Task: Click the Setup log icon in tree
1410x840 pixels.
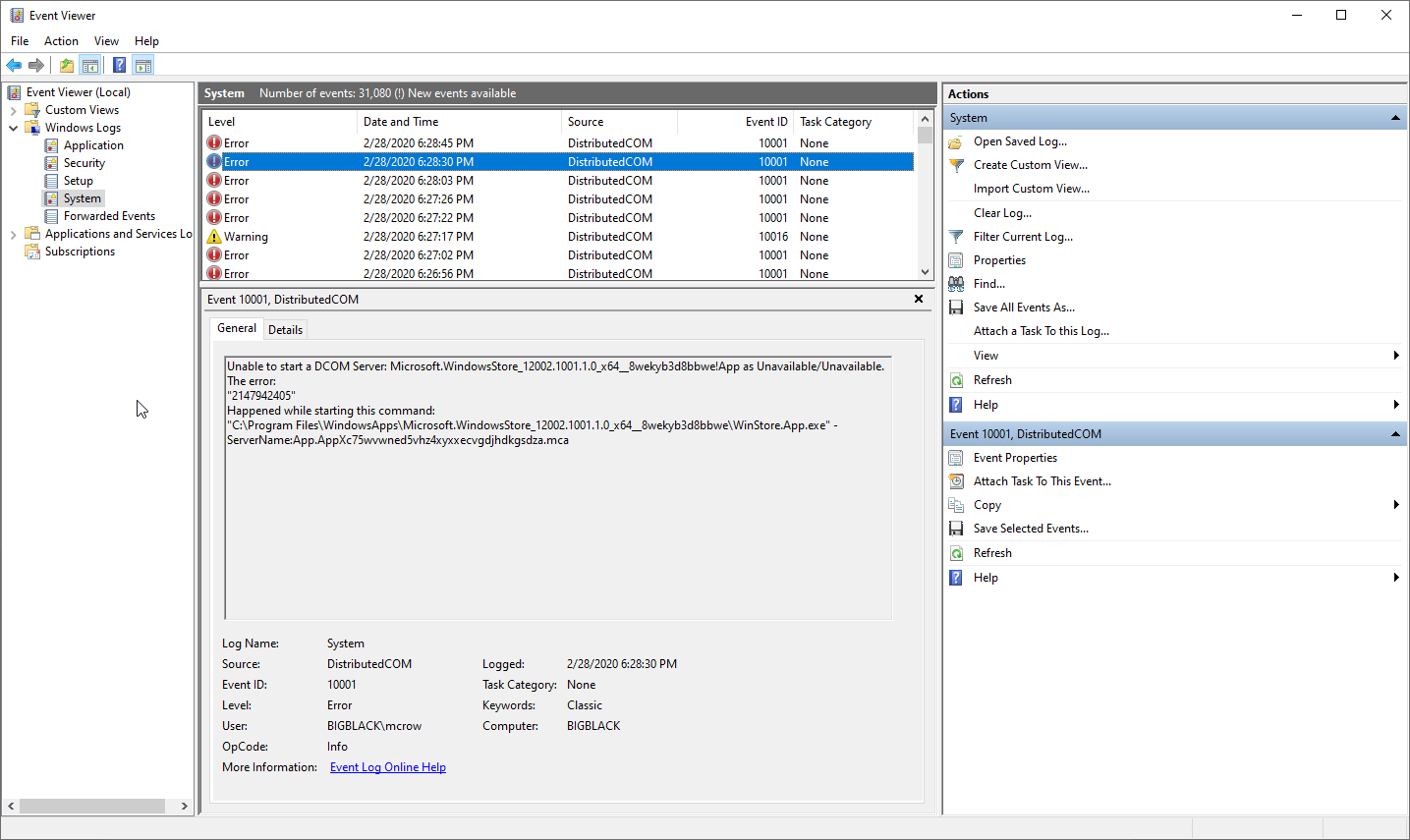Action: tap(51, 181)
